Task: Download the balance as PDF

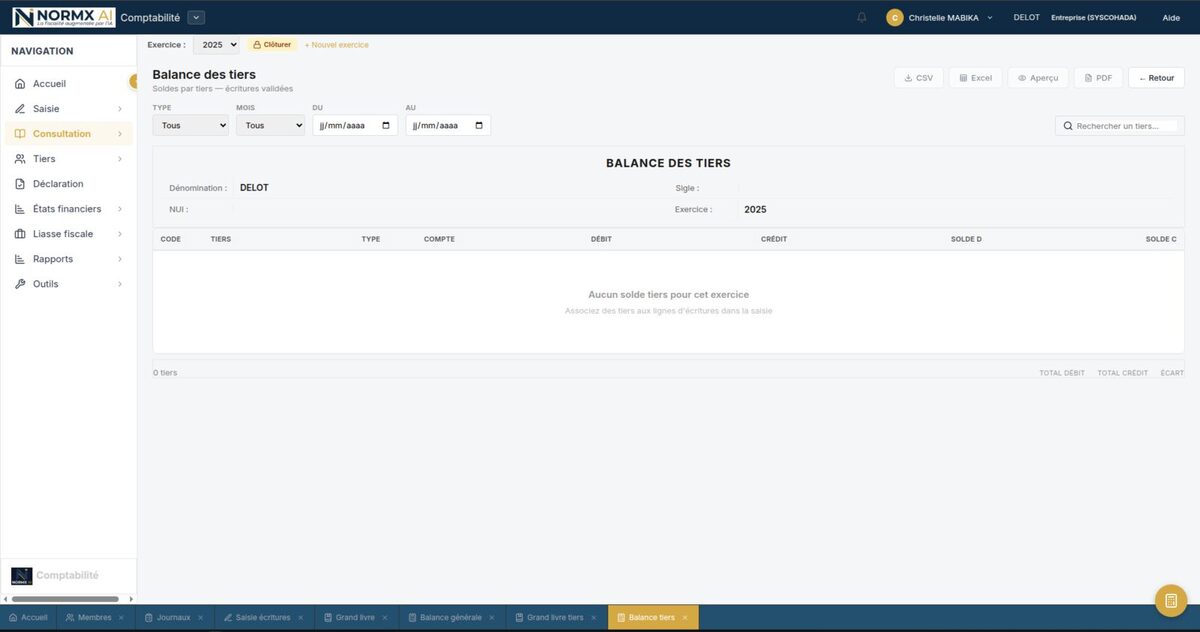Action: [x=1098, y=78]
